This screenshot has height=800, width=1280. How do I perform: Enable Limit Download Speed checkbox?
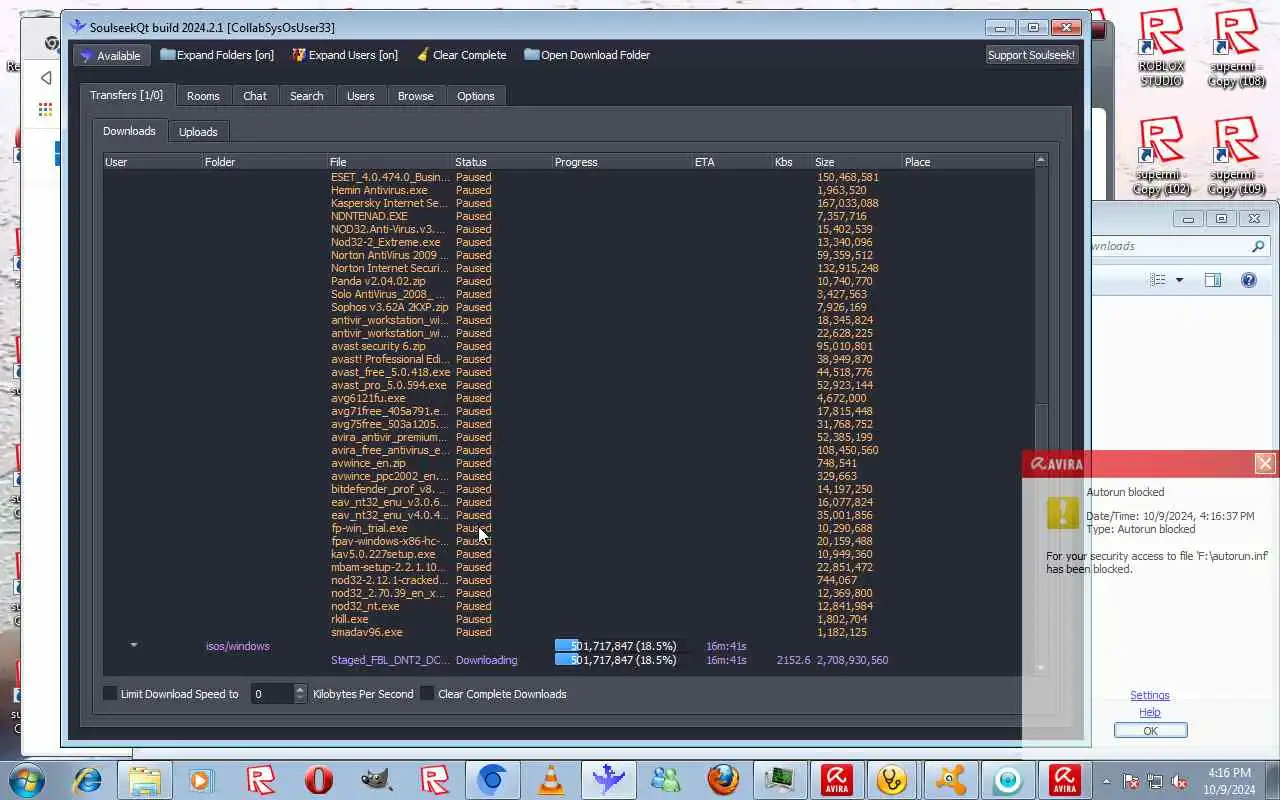pos(110,693)
